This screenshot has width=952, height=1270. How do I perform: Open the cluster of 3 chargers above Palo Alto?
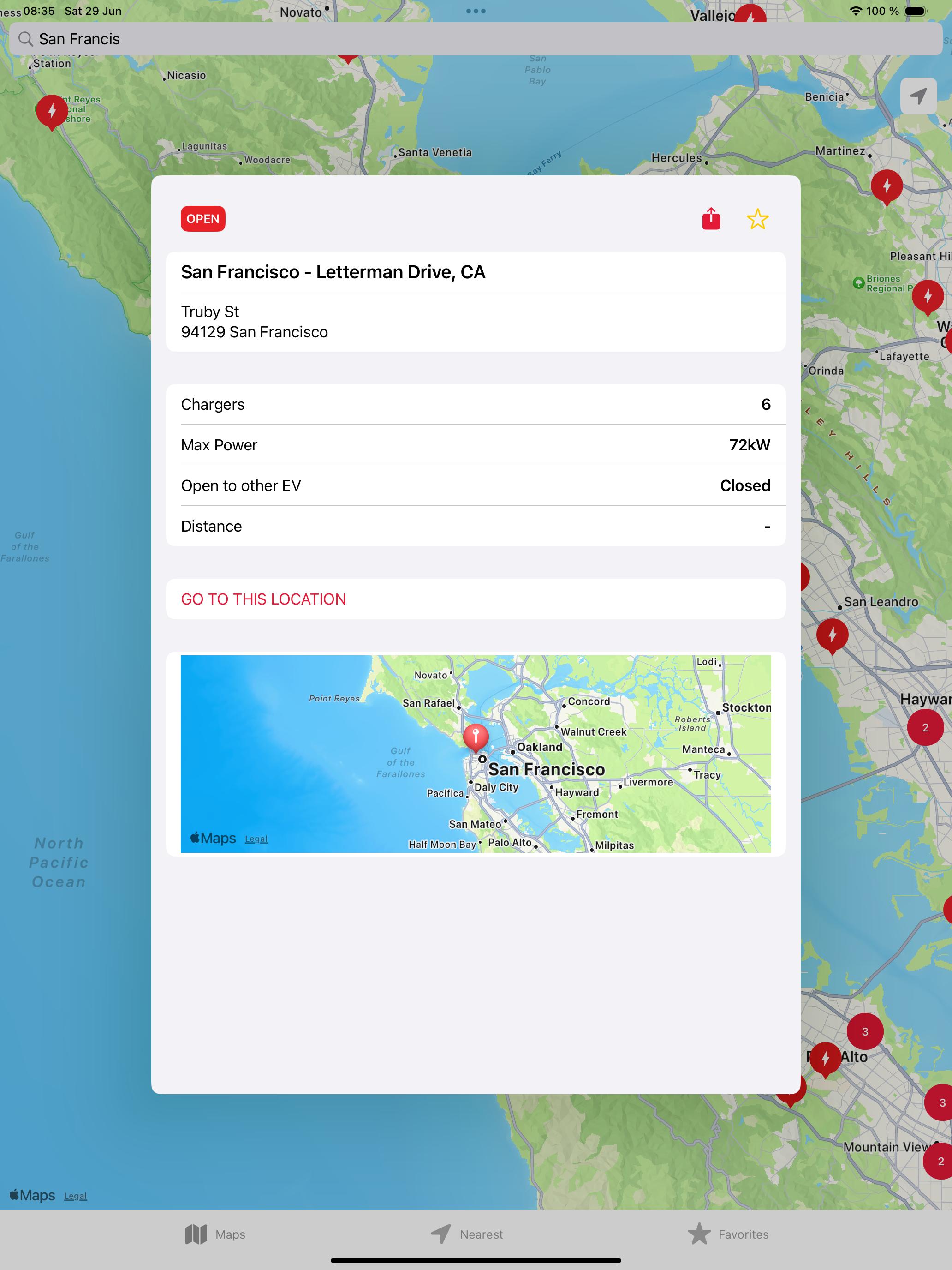tap(865, 1032)
